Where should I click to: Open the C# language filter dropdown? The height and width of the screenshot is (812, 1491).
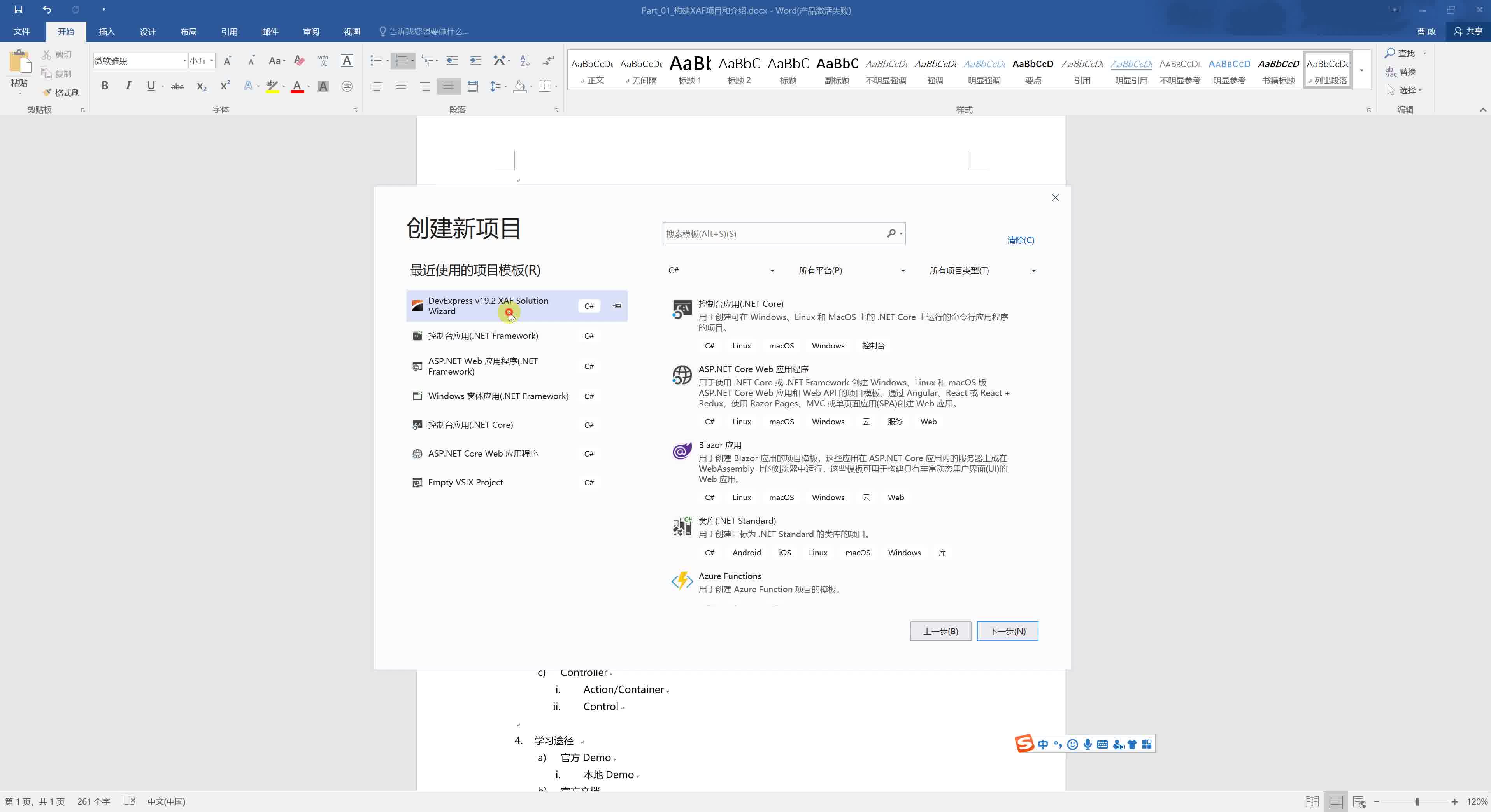coord(721,270)
